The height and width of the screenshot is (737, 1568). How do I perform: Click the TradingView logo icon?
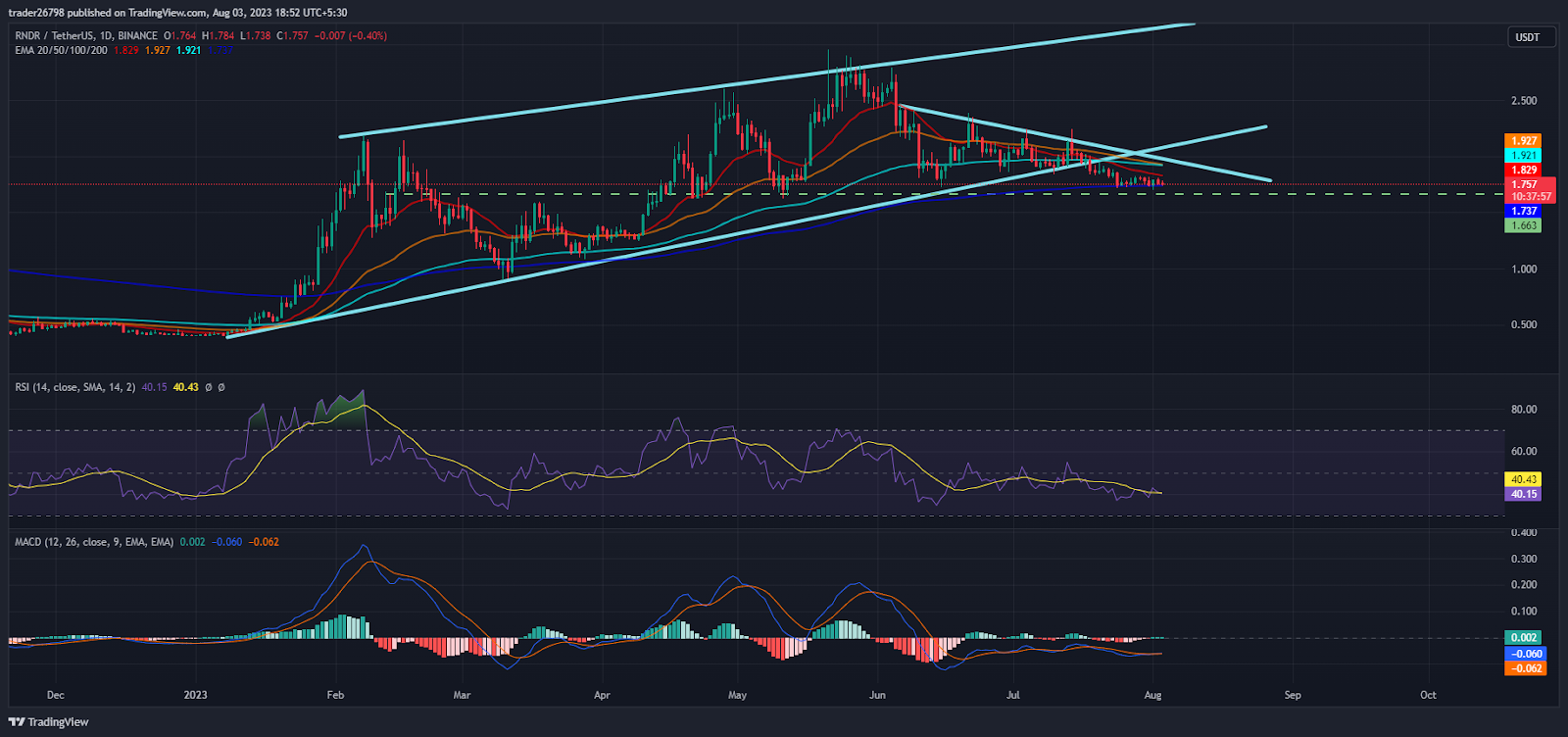click(x=17, y=722)
